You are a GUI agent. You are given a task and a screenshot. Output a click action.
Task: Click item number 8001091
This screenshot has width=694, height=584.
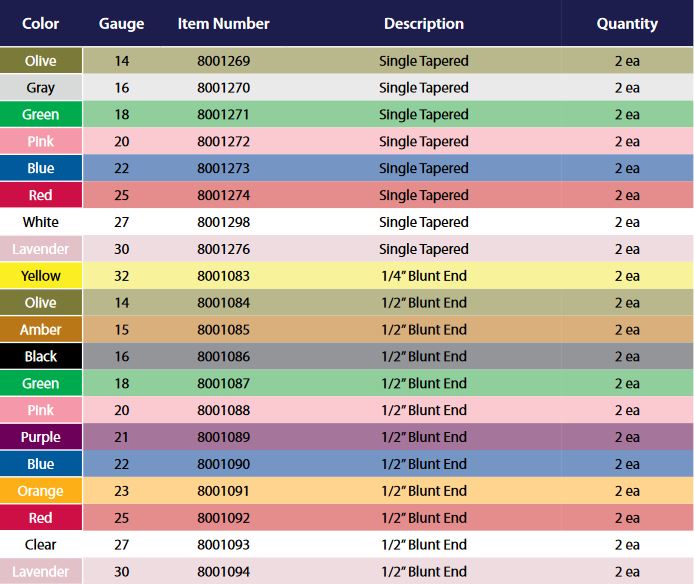[x=224, y=491]
